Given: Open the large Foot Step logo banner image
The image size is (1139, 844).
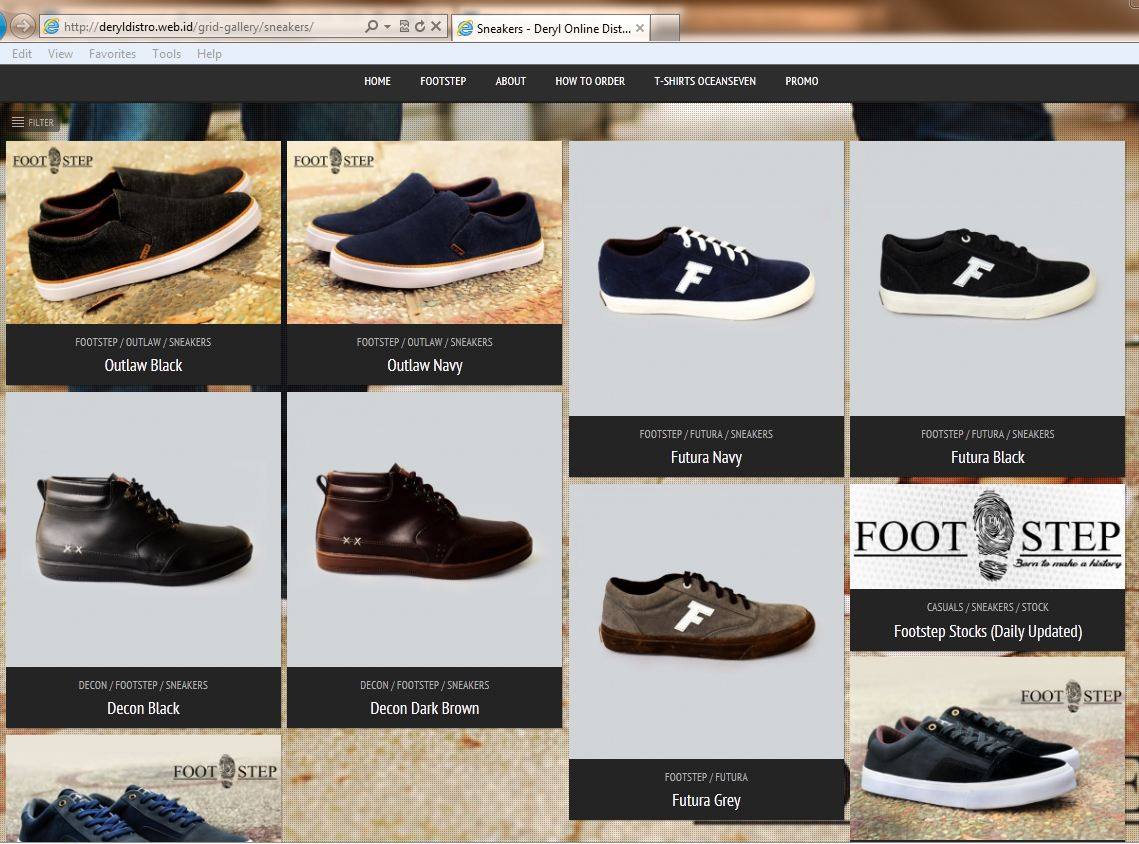Looking at the screenshot, I should (x=987, y=537).
